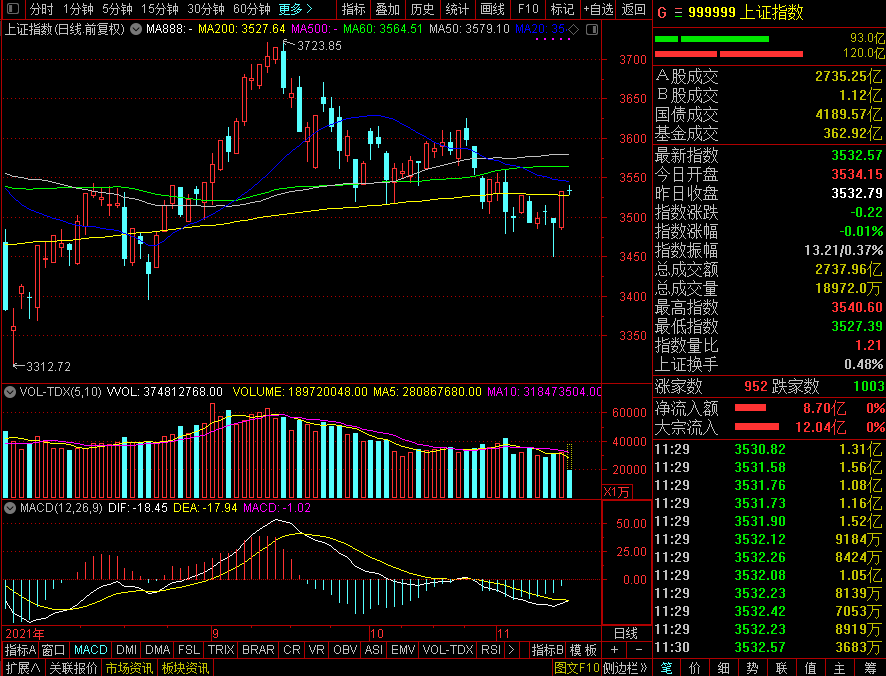Click the highest price label 3723.85 on chart
The width and height of the screenshot is (886, 676).
(319, 46)
